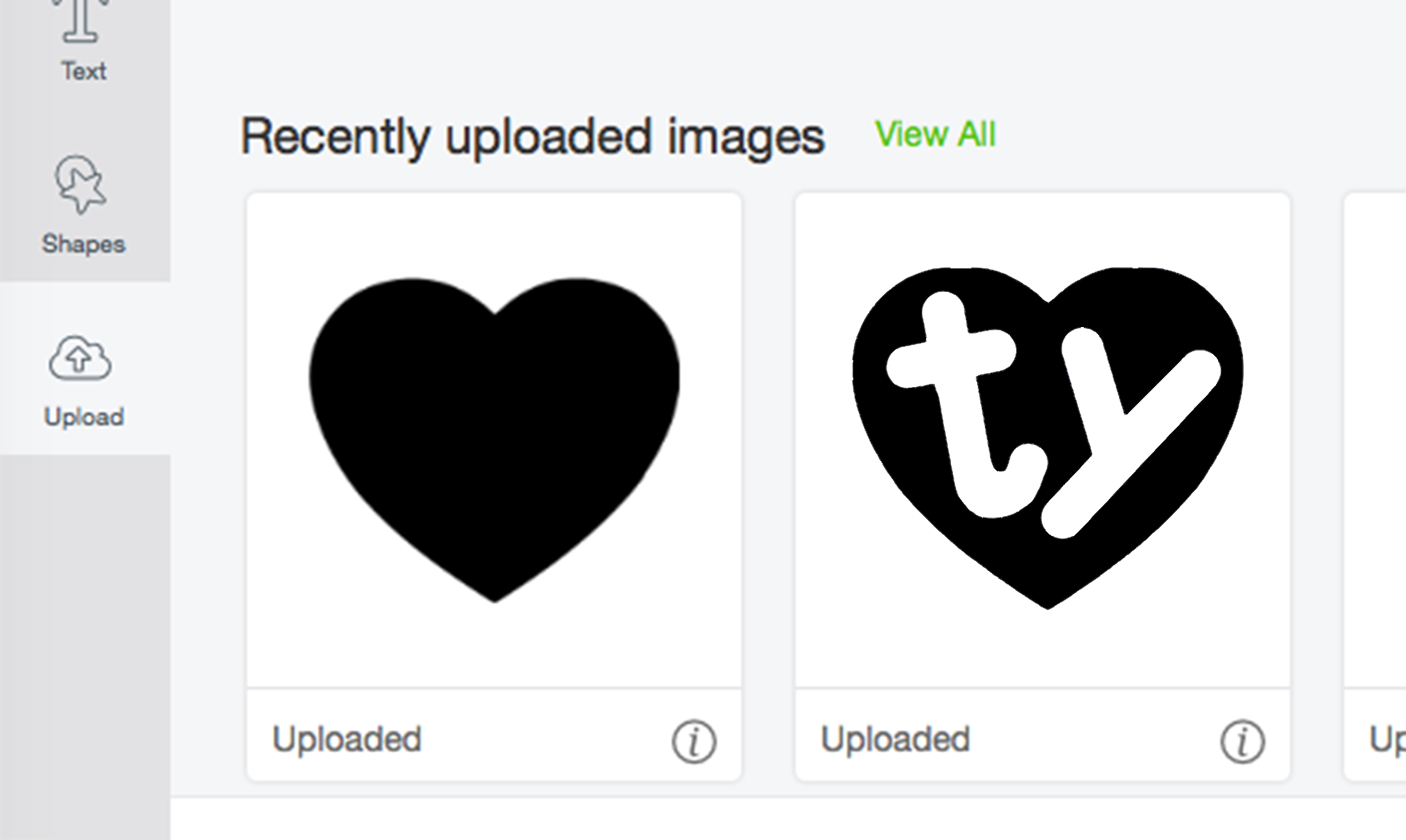This screenshot has width=1406, height=840.
Task: Click the Shapes label in the sidebar
Action: (84, 244)
